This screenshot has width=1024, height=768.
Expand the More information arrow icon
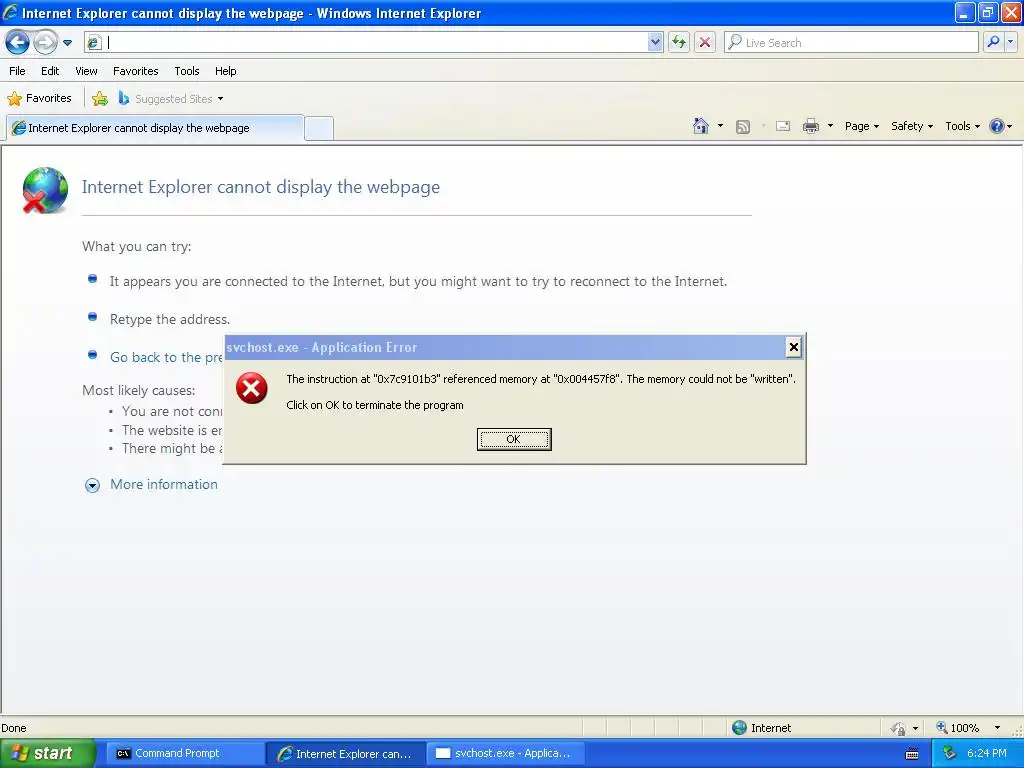pos(93,485)
